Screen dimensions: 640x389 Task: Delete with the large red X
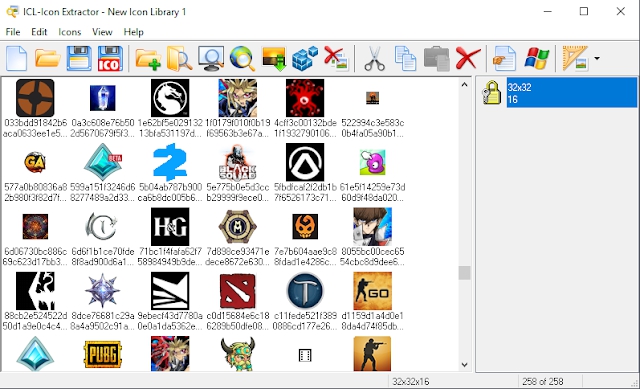tap(468, 58)
